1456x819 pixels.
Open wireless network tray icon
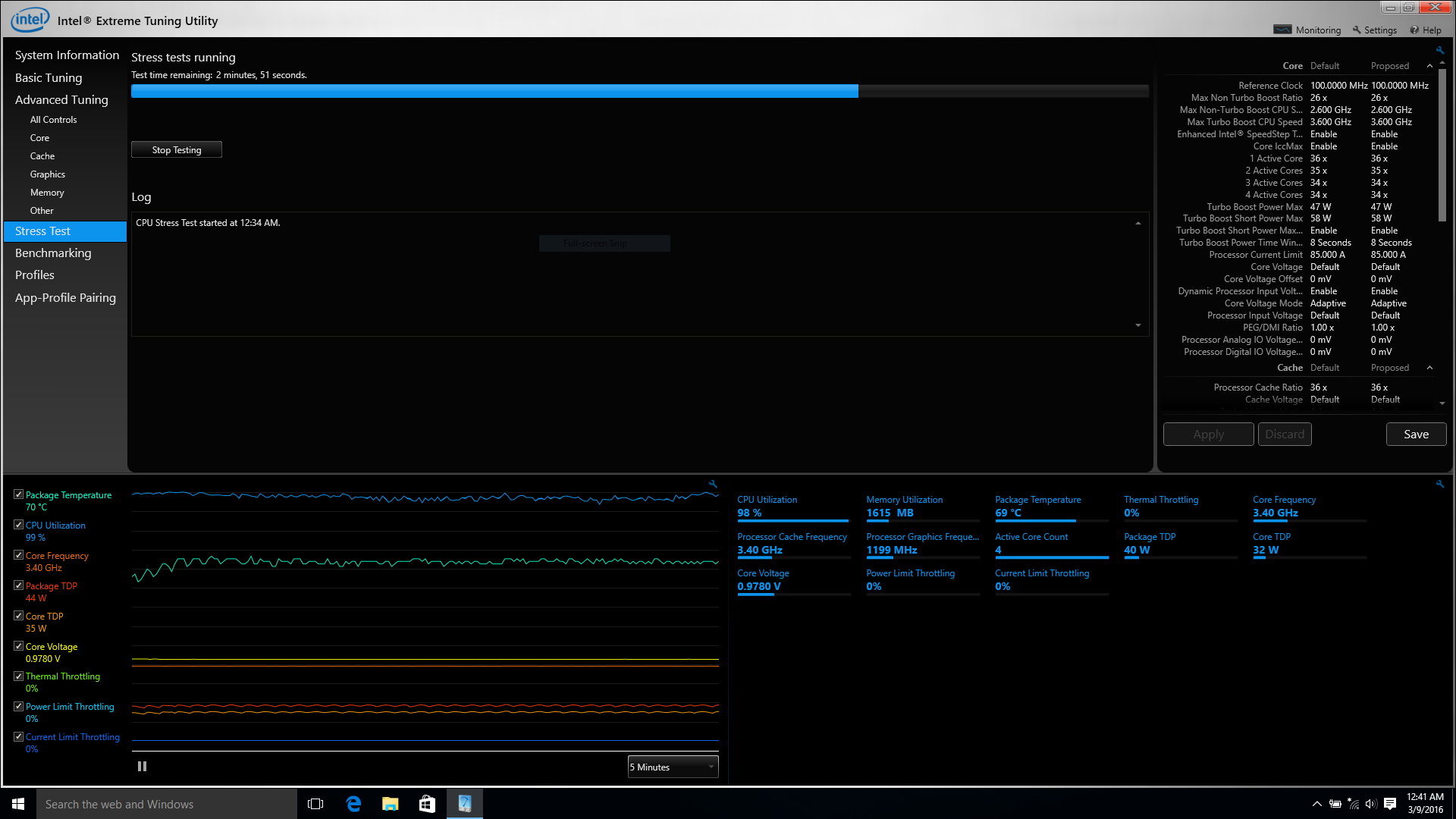(x=1353, y=804)
